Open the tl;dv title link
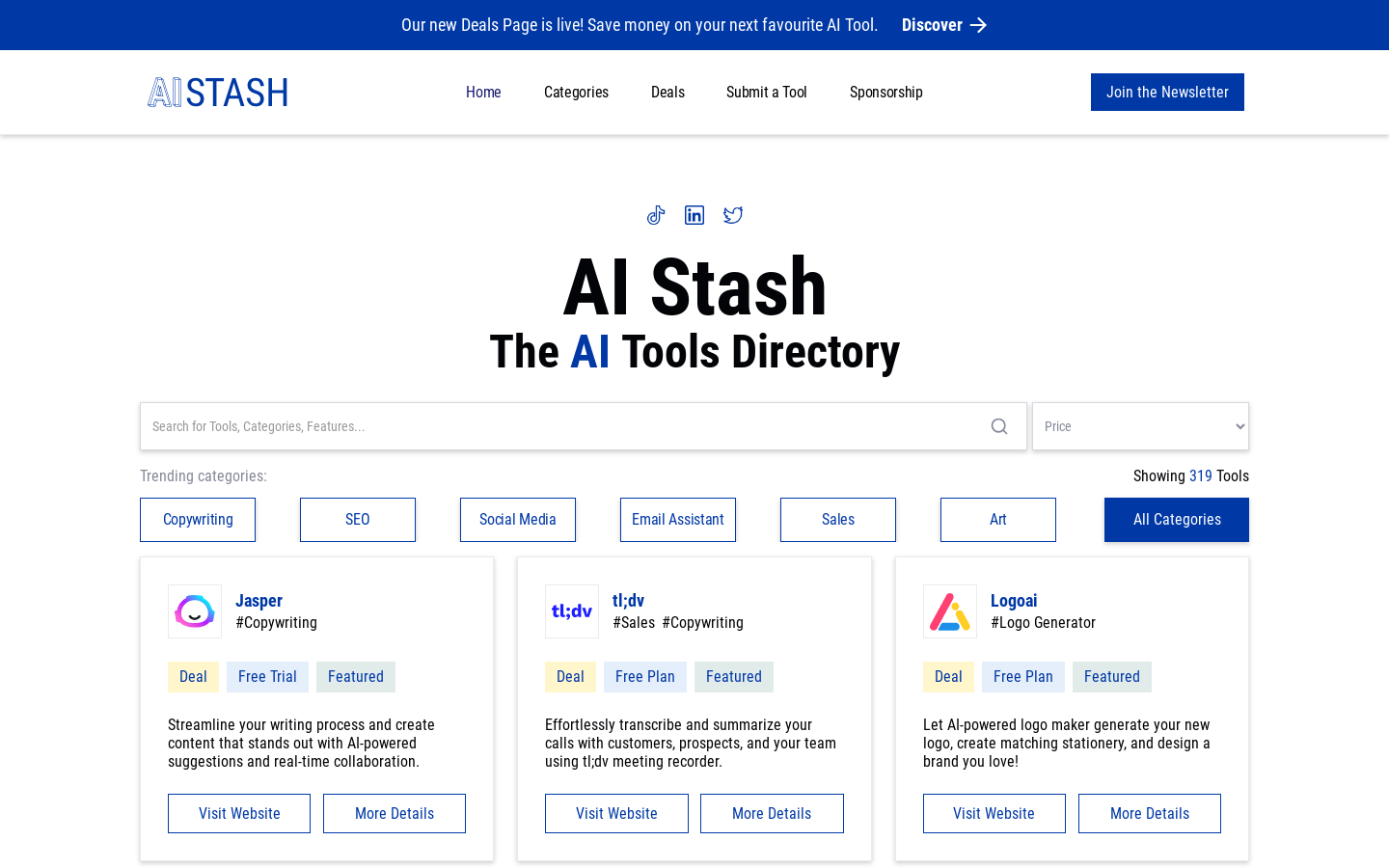The height and width of the screenshot is (868, 1389). coord(628,600)
